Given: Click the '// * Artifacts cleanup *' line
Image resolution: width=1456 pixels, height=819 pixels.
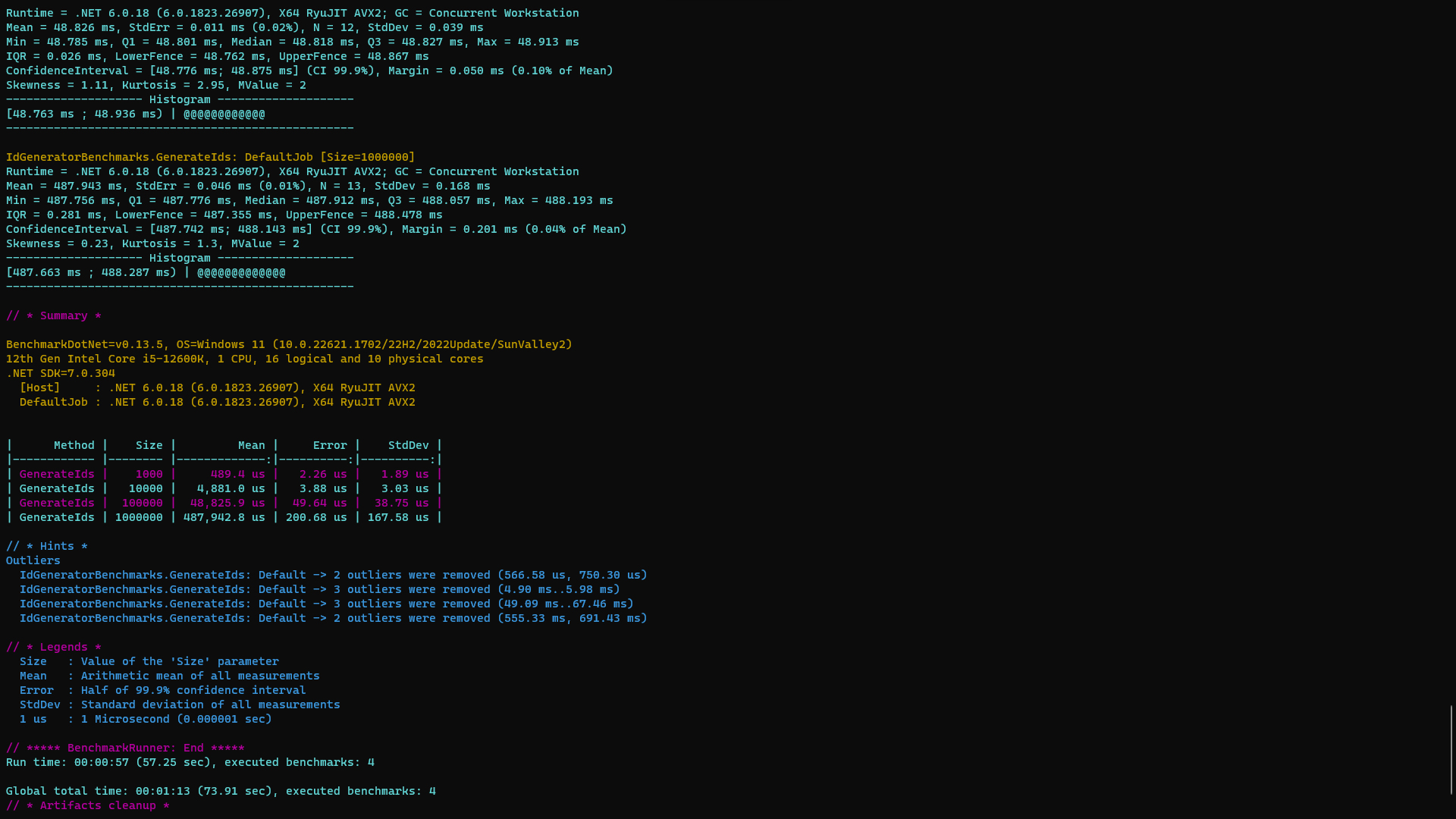Looking at the screenshot, I should (87, 805).
